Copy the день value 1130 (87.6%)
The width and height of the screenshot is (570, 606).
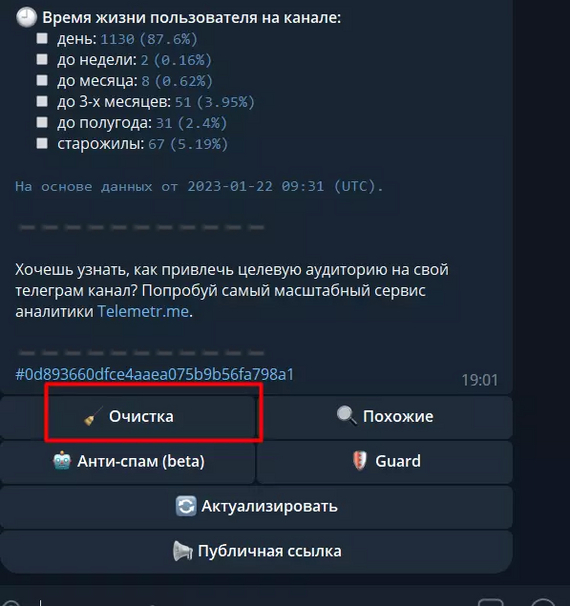click(149, 39)
